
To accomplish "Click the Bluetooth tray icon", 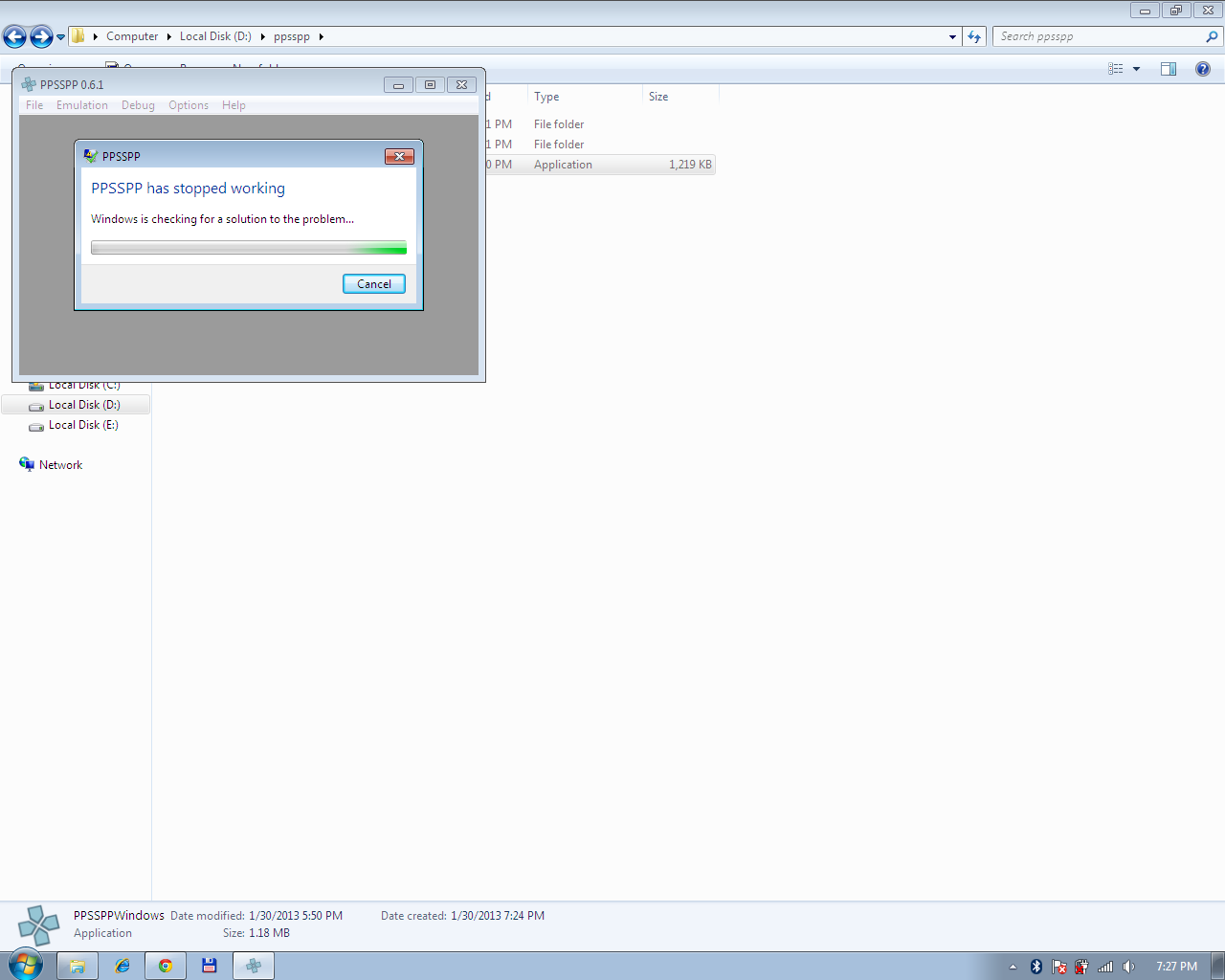I will point(1036,967).
